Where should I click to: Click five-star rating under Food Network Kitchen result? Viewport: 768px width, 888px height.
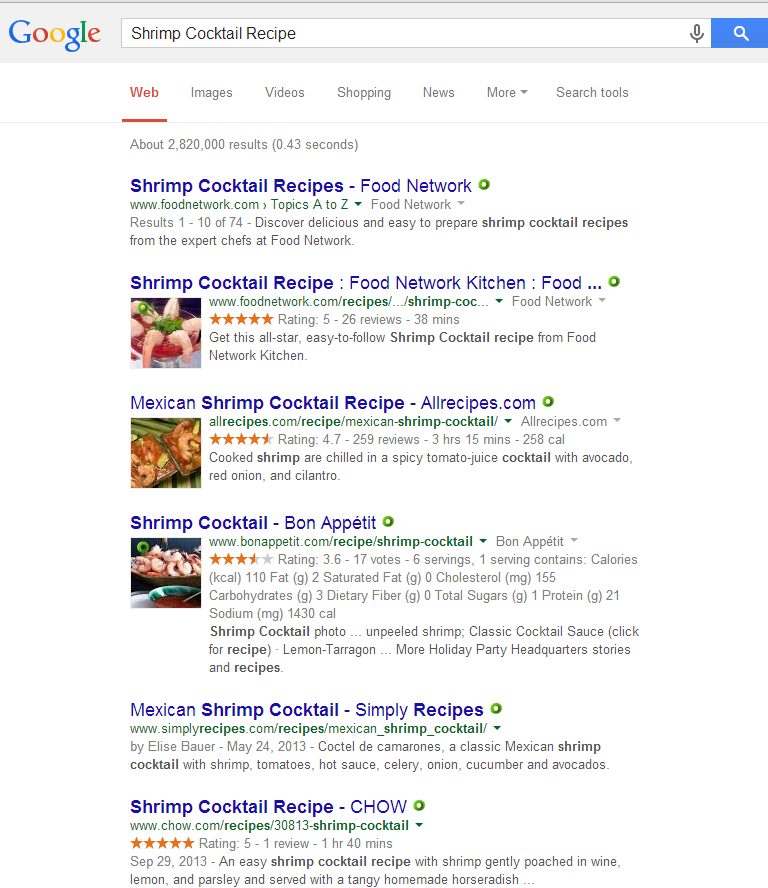click(x=241, y=319)
